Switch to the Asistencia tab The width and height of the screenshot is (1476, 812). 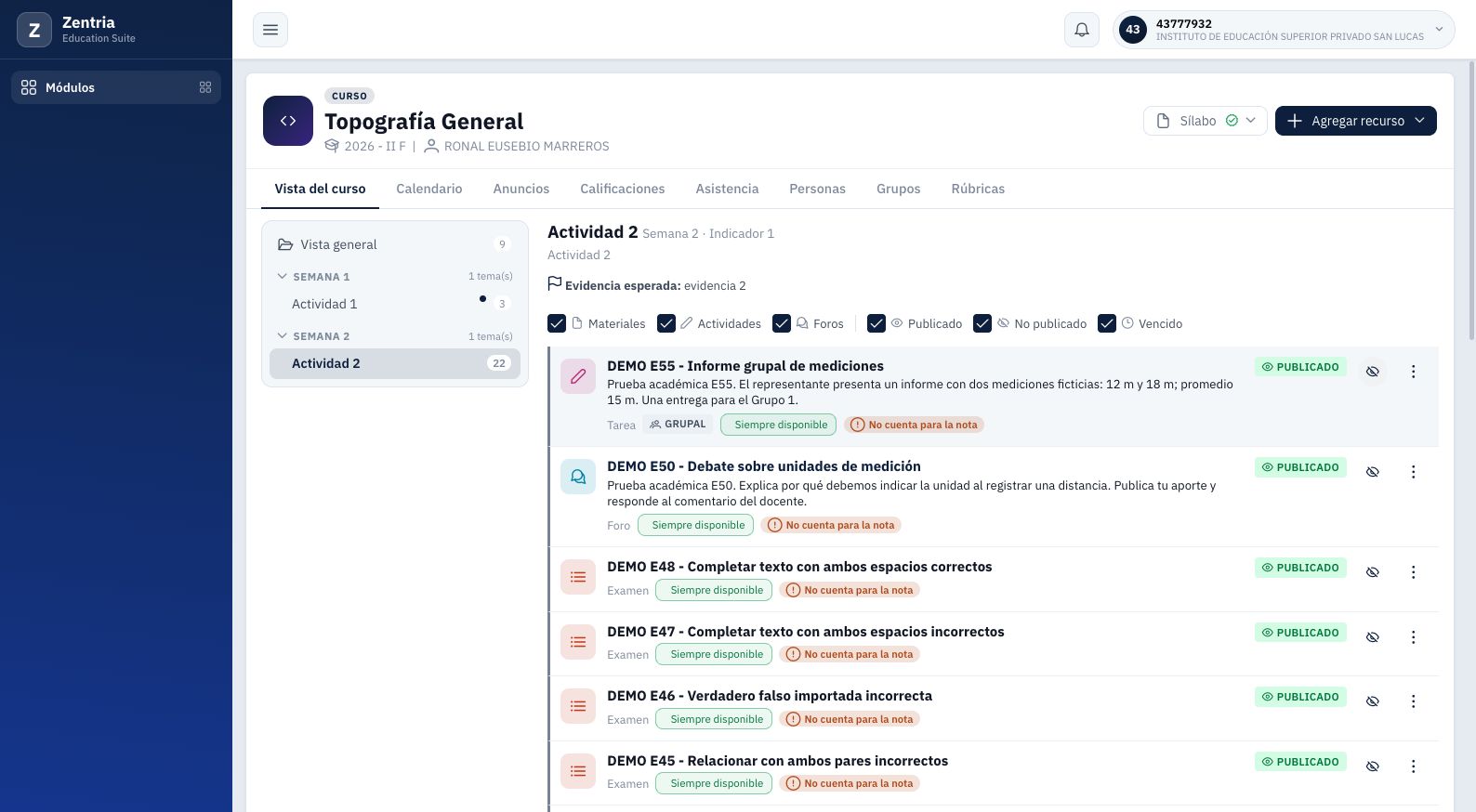point(727,189)
